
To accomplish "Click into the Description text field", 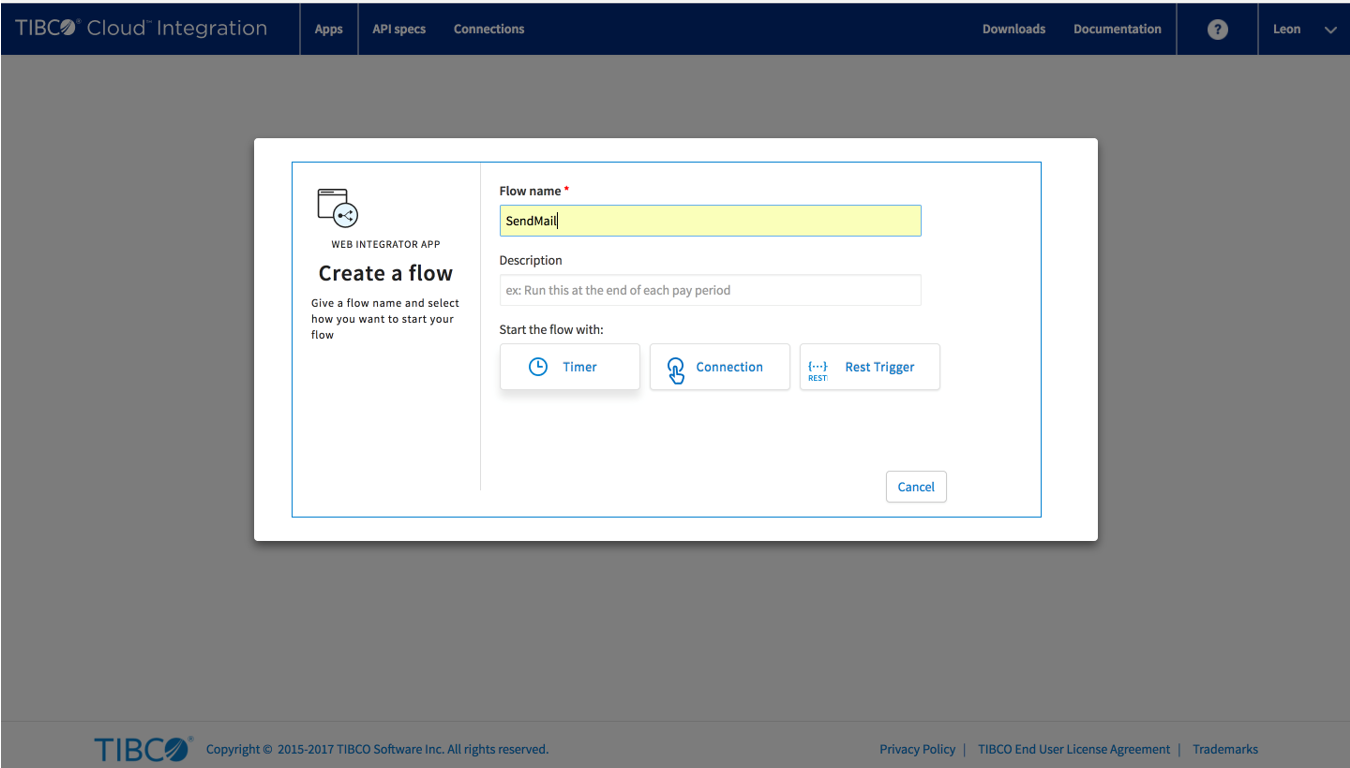I will pos(710,290).
